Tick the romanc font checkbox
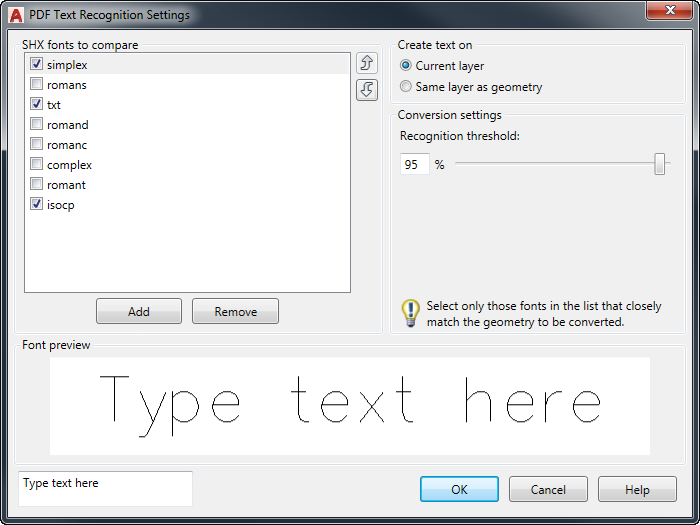The width and height of the screenshot is (700, 525). click(36, 144)
